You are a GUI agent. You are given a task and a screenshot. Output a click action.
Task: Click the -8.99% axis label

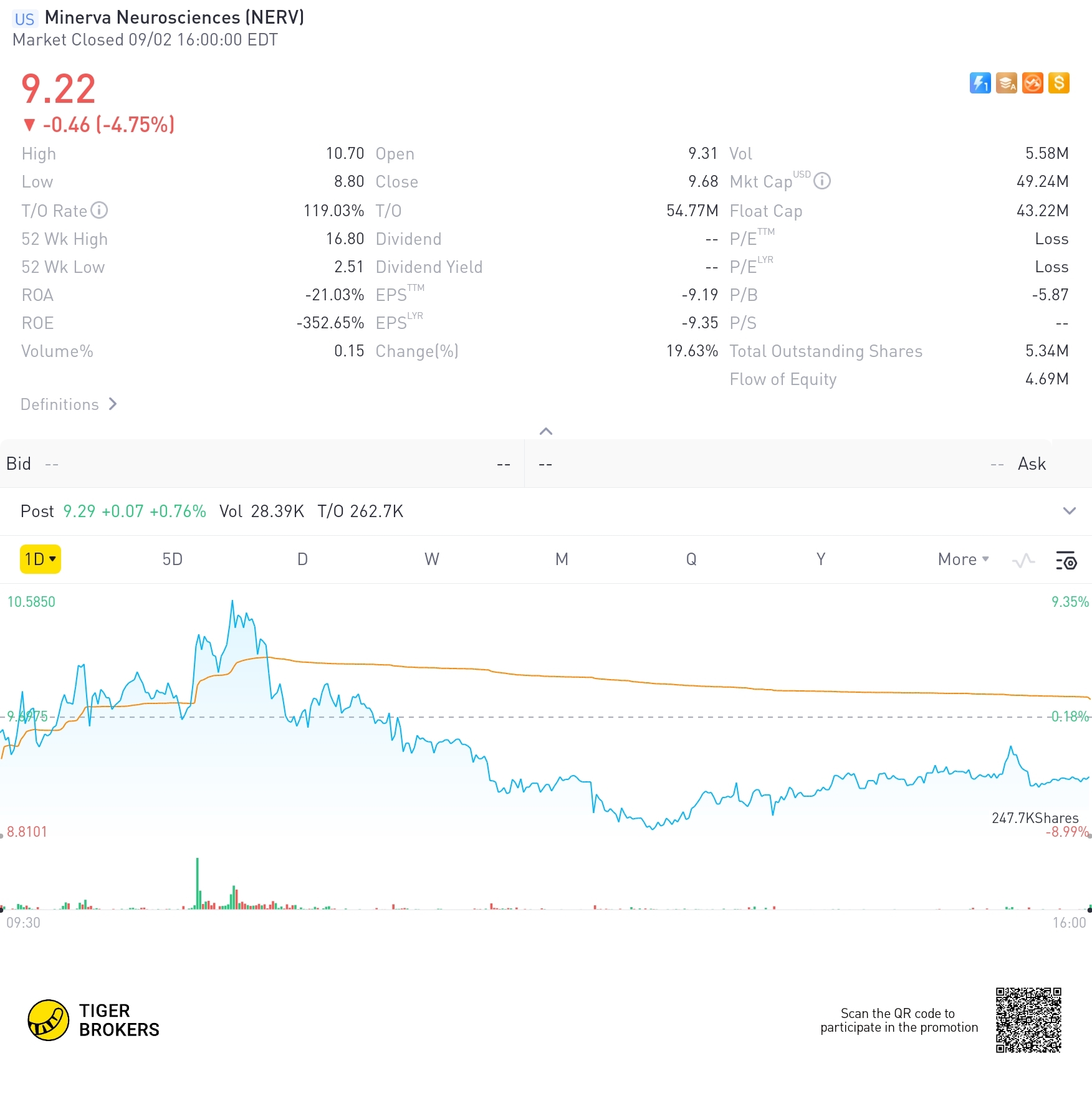[x=1067, y=832]
